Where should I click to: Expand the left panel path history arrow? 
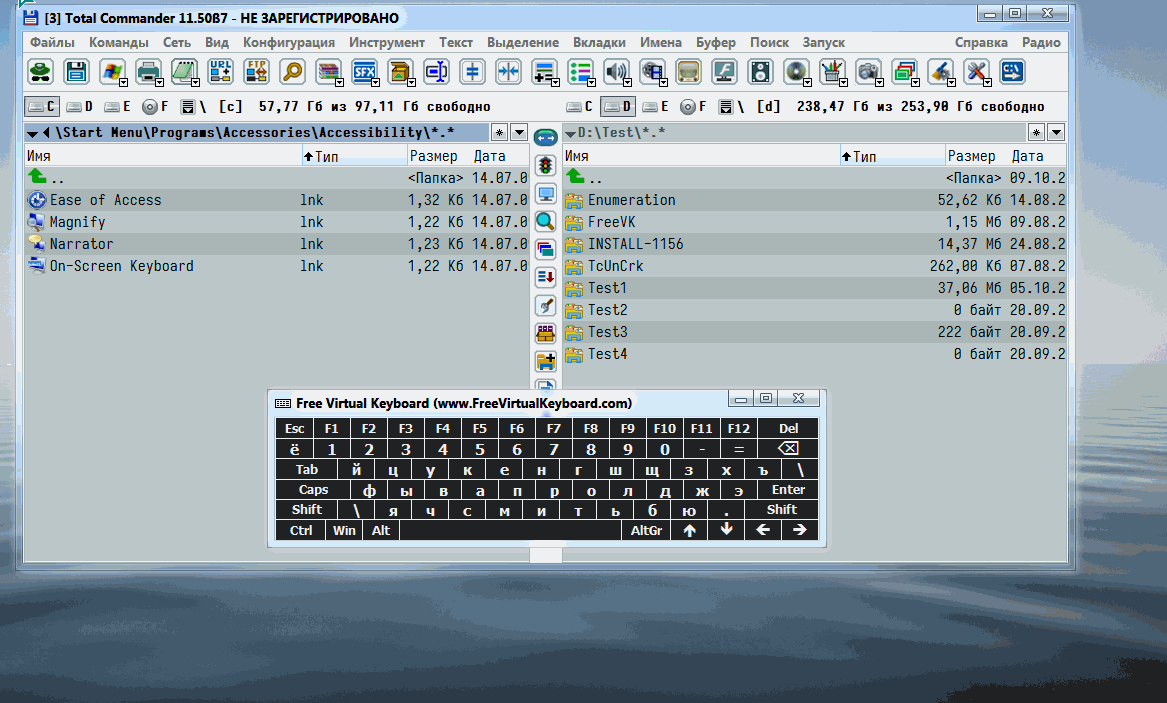tap(32, 133)
